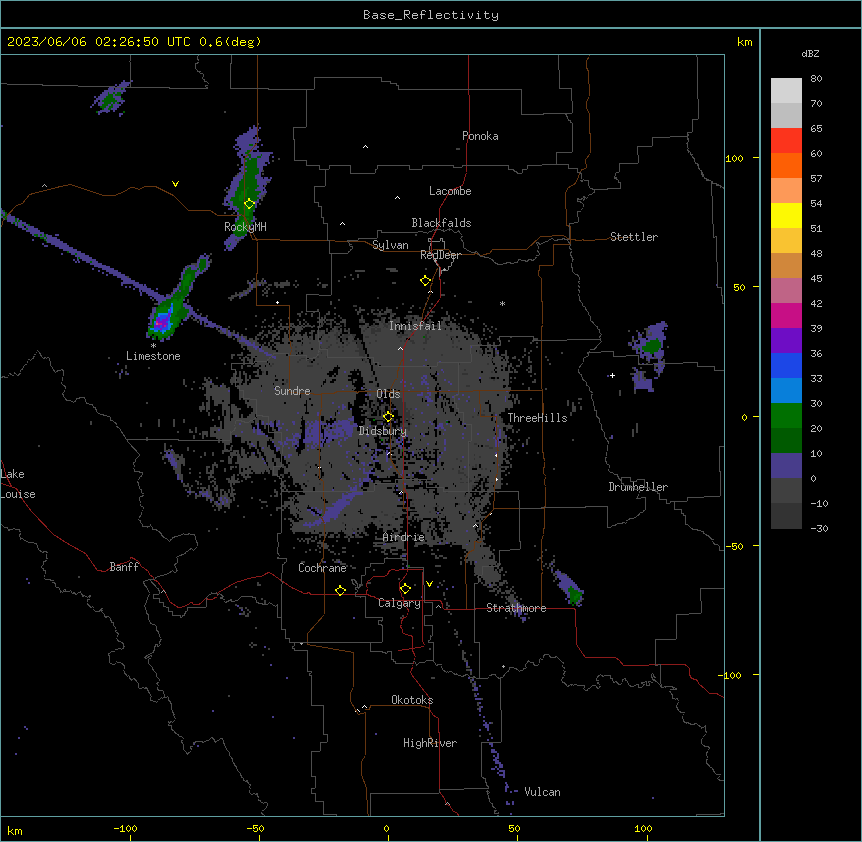The height and width of the screenshot is (842, 862).
Task: Click the Sylvan label on the map
Action: tap(390, 245)
